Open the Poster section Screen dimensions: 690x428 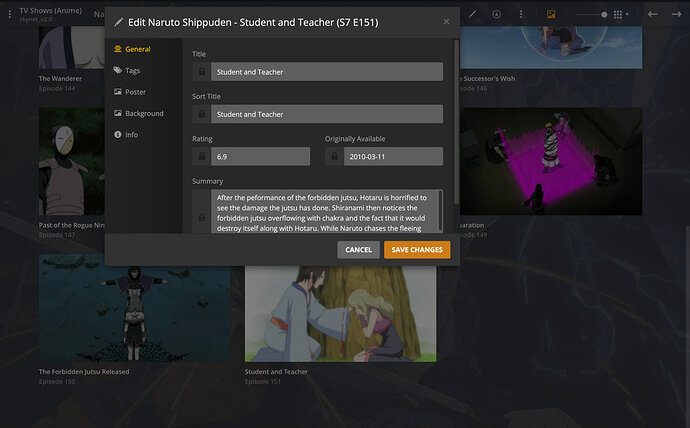(130, 92)
